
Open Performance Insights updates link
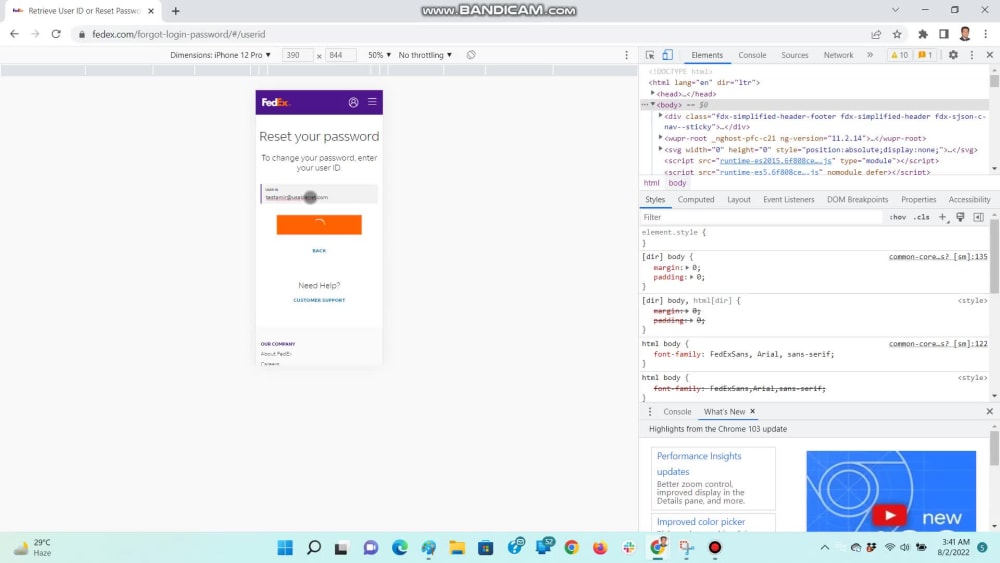coord(698,464)
